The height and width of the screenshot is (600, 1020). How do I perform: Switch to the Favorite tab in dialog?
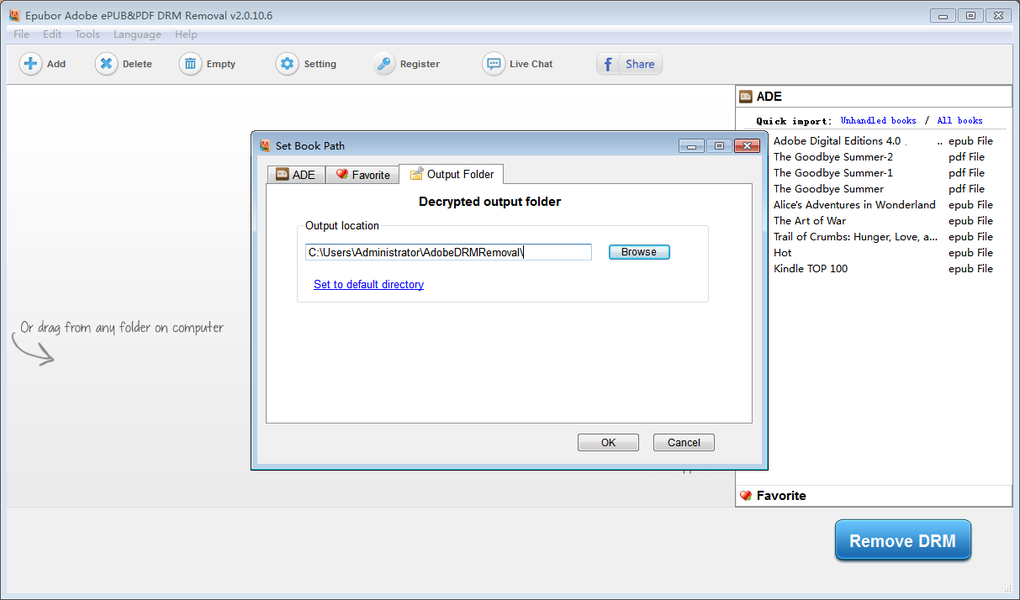362,174
